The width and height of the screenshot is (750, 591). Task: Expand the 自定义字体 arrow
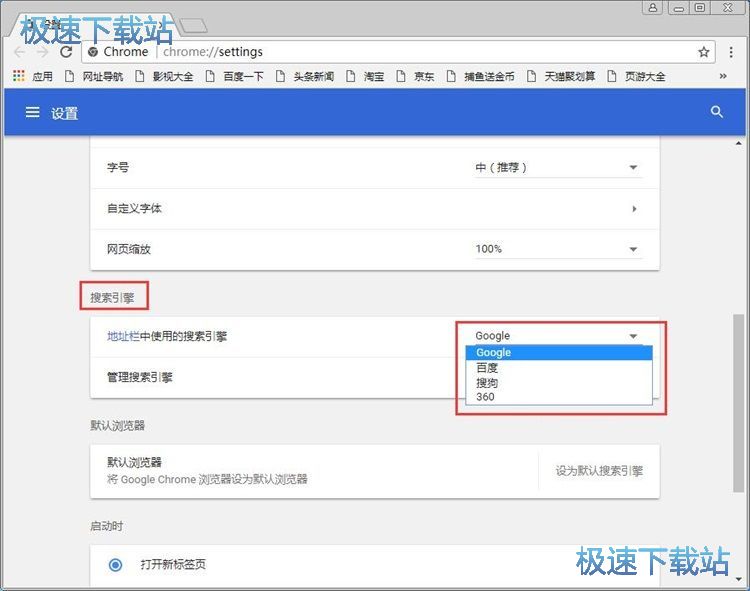pos(634,208)
